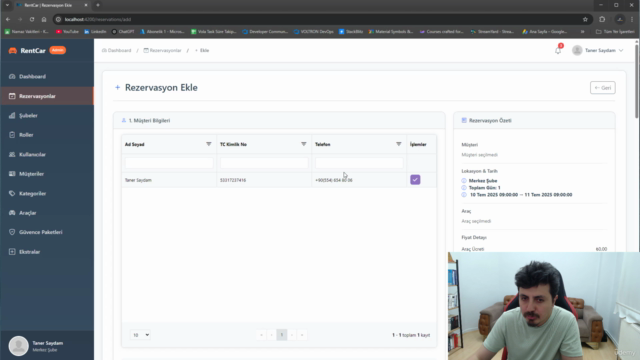Show more bookmarks chevron
640x360 pixels.
pos(582,31)
